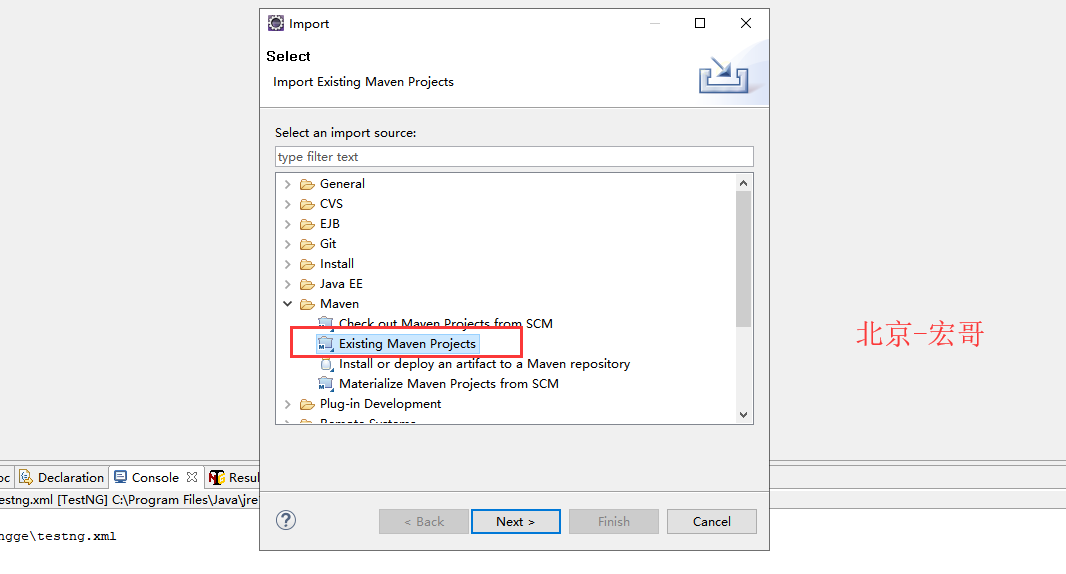
Task: Select Existing Maven Projects
Action: point(407,344)
